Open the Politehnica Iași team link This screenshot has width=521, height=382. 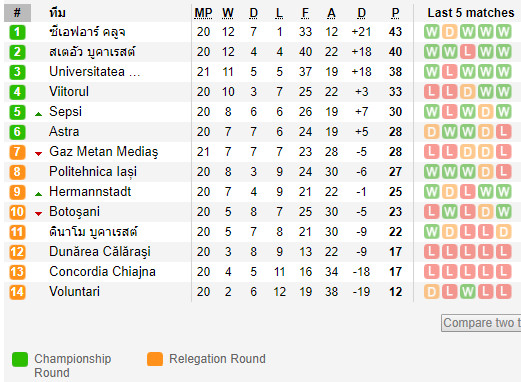pos(93,172)
